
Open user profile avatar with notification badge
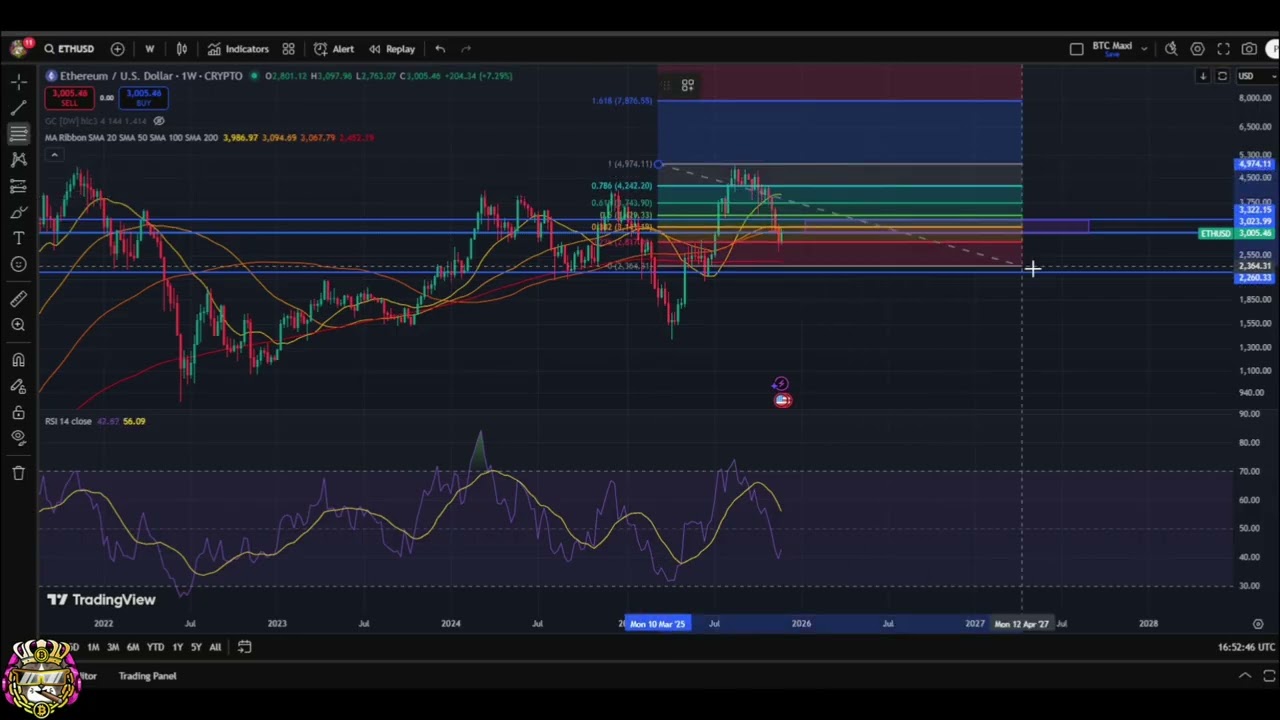pyautogui.click(x=19, y=48)
